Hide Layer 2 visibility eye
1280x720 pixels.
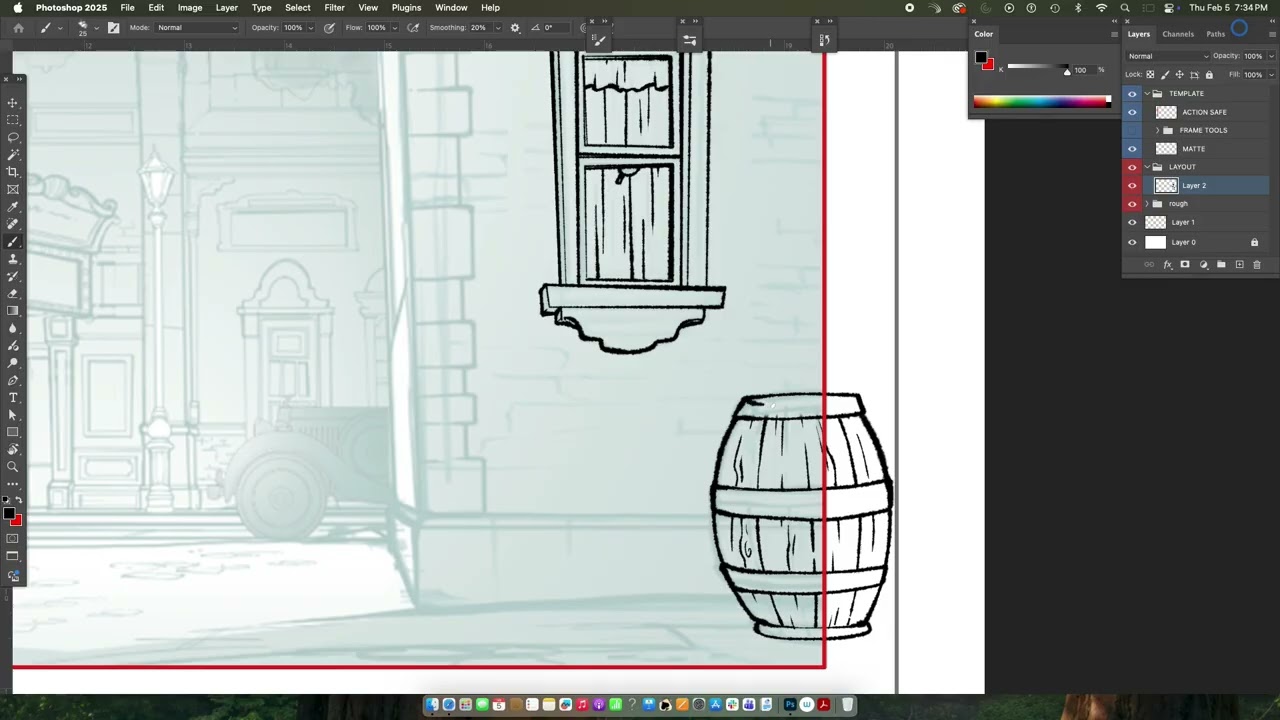[1132, 186]
